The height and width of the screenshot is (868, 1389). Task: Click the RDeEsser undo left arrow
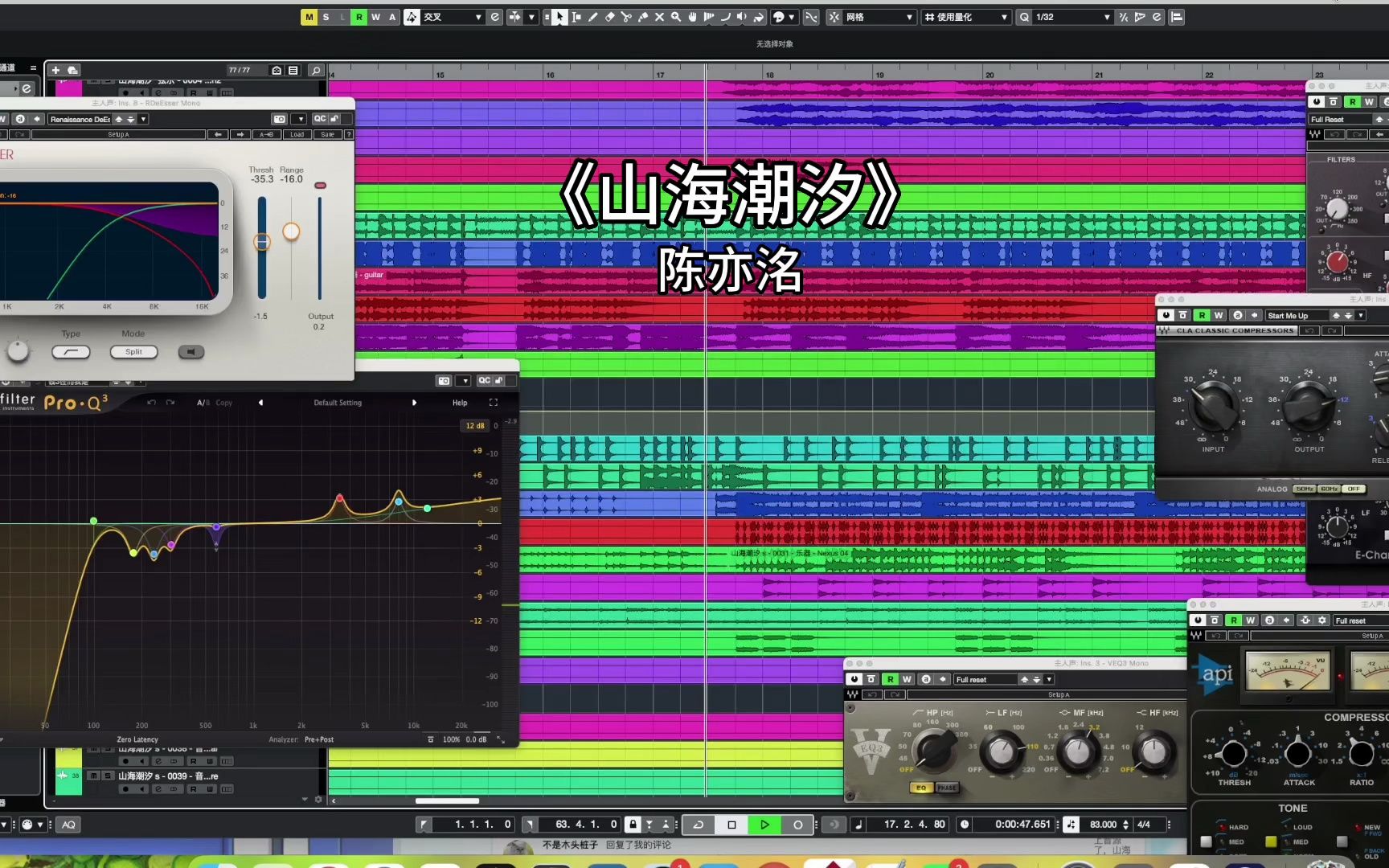click(218, 134)
